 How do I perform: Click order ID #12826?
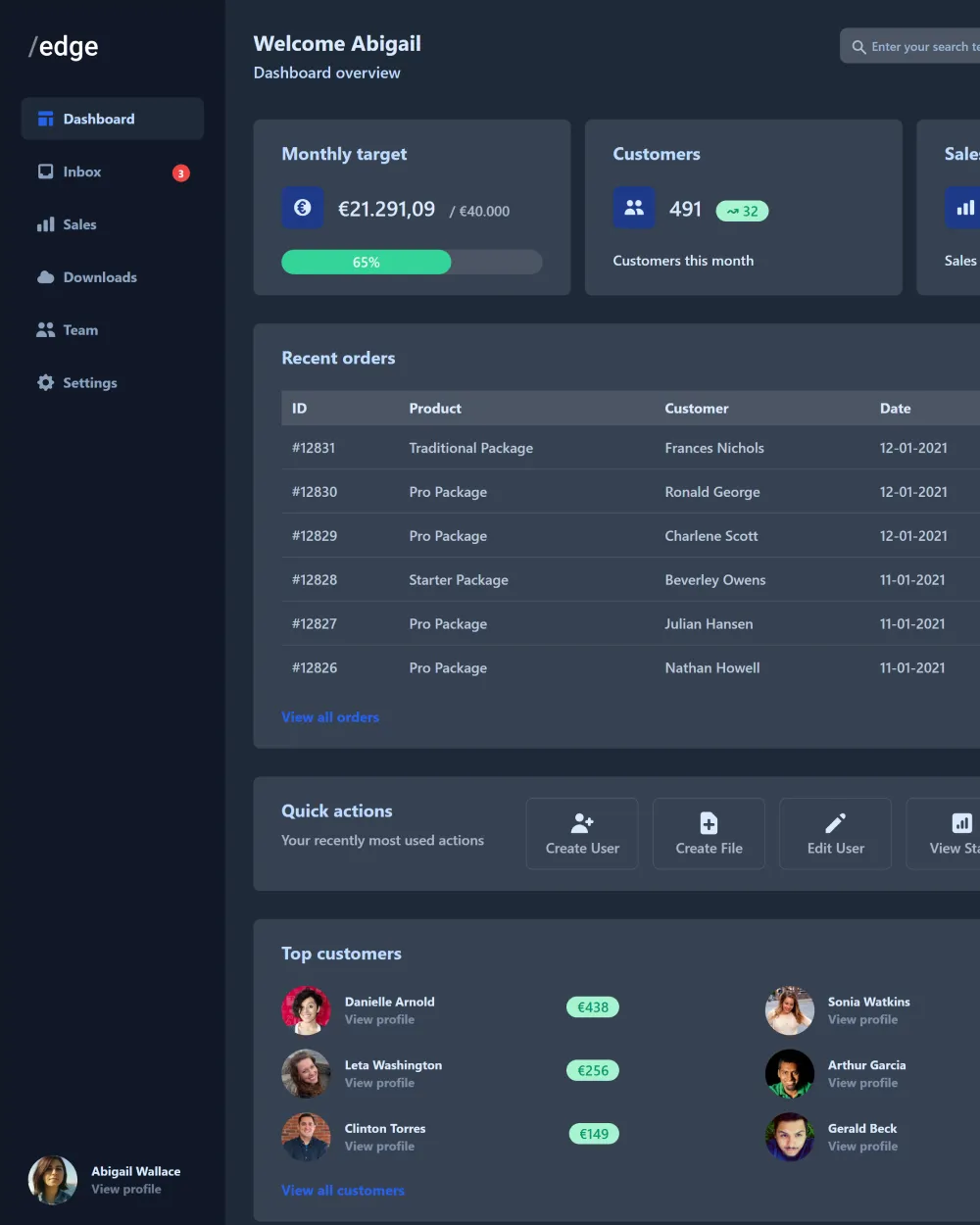coord(315,668)
